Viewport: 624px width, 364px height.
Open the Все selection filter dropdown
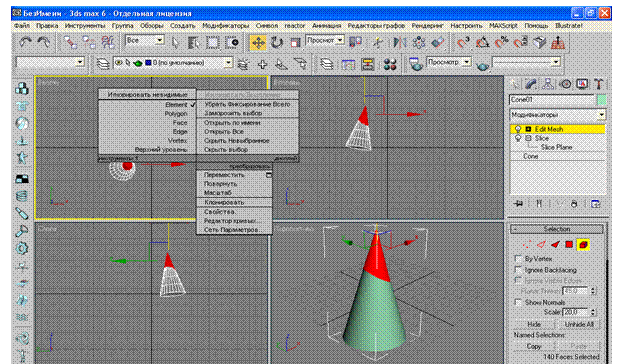point(145,40)
